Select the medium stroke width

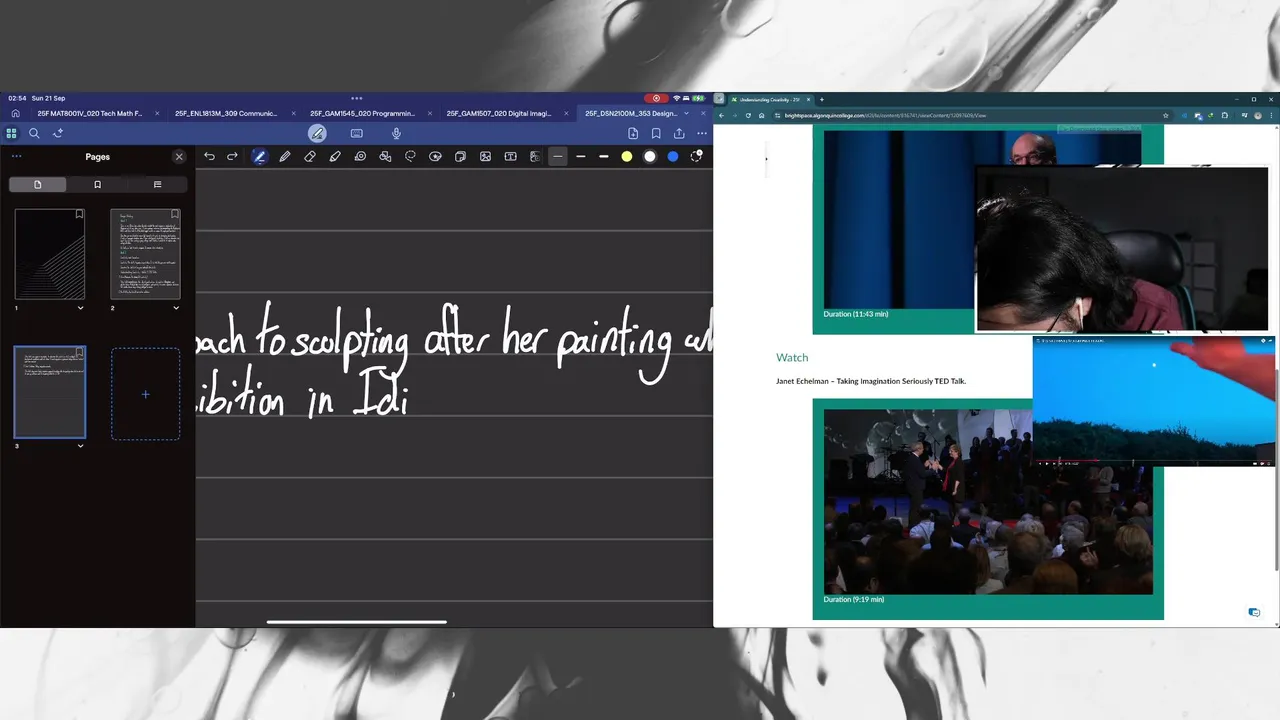pos(581,156)
